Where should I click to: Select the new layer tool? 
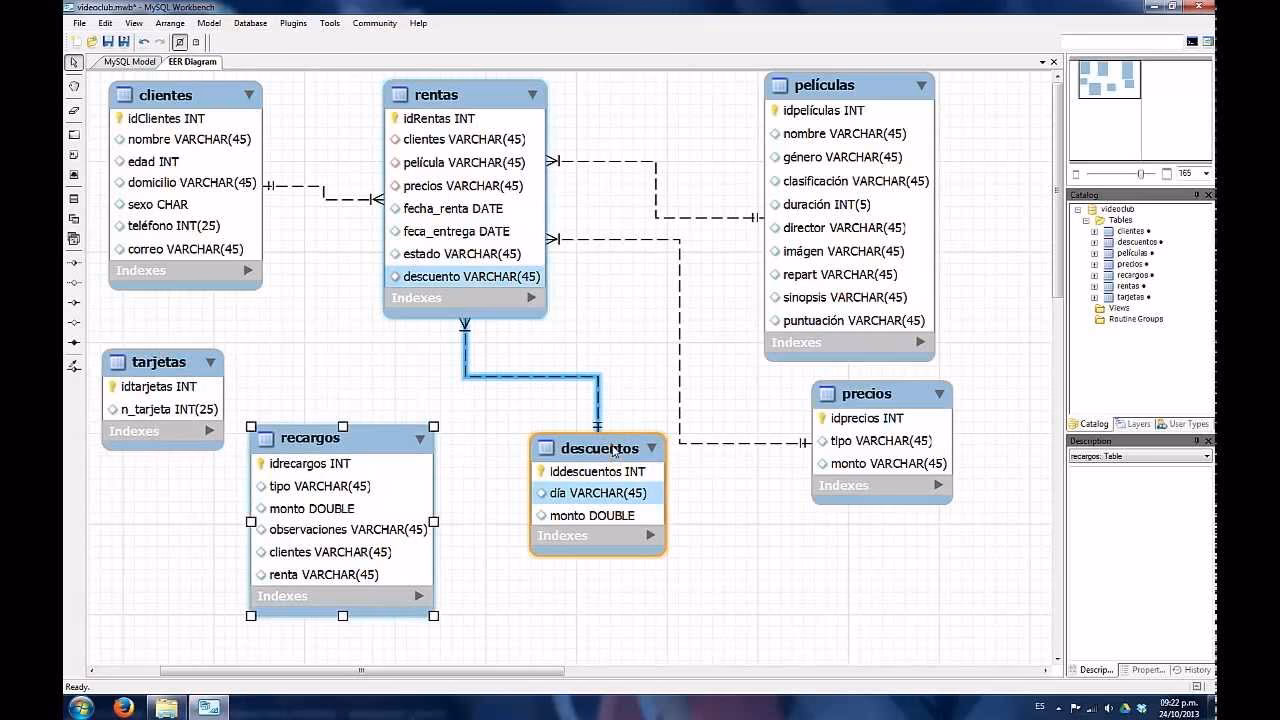(x=74, y=134)
